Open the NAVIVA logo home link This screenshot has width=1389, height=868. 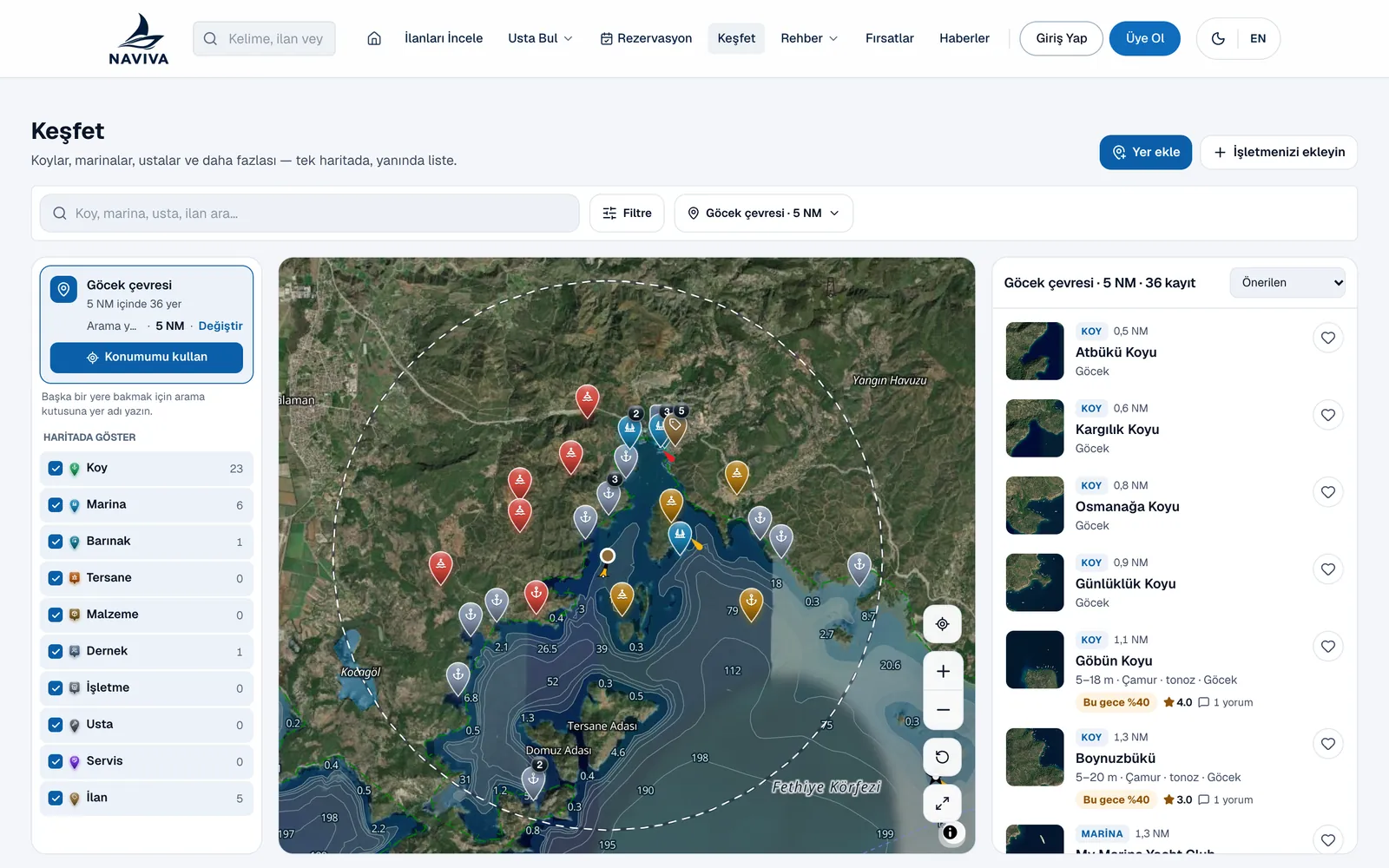click(139, 39)
